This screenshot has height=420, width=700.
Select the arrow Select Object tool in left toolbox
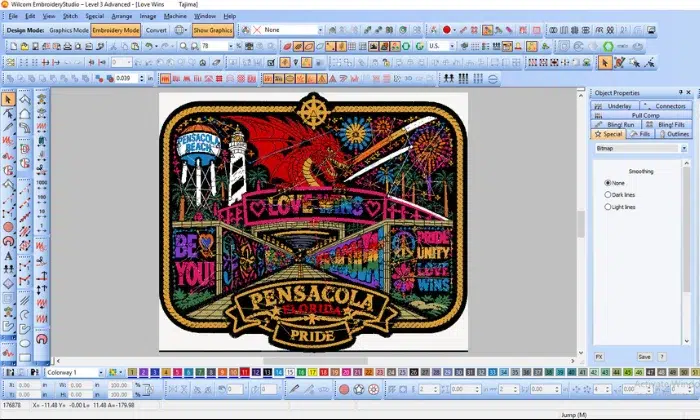coord(8,99)
